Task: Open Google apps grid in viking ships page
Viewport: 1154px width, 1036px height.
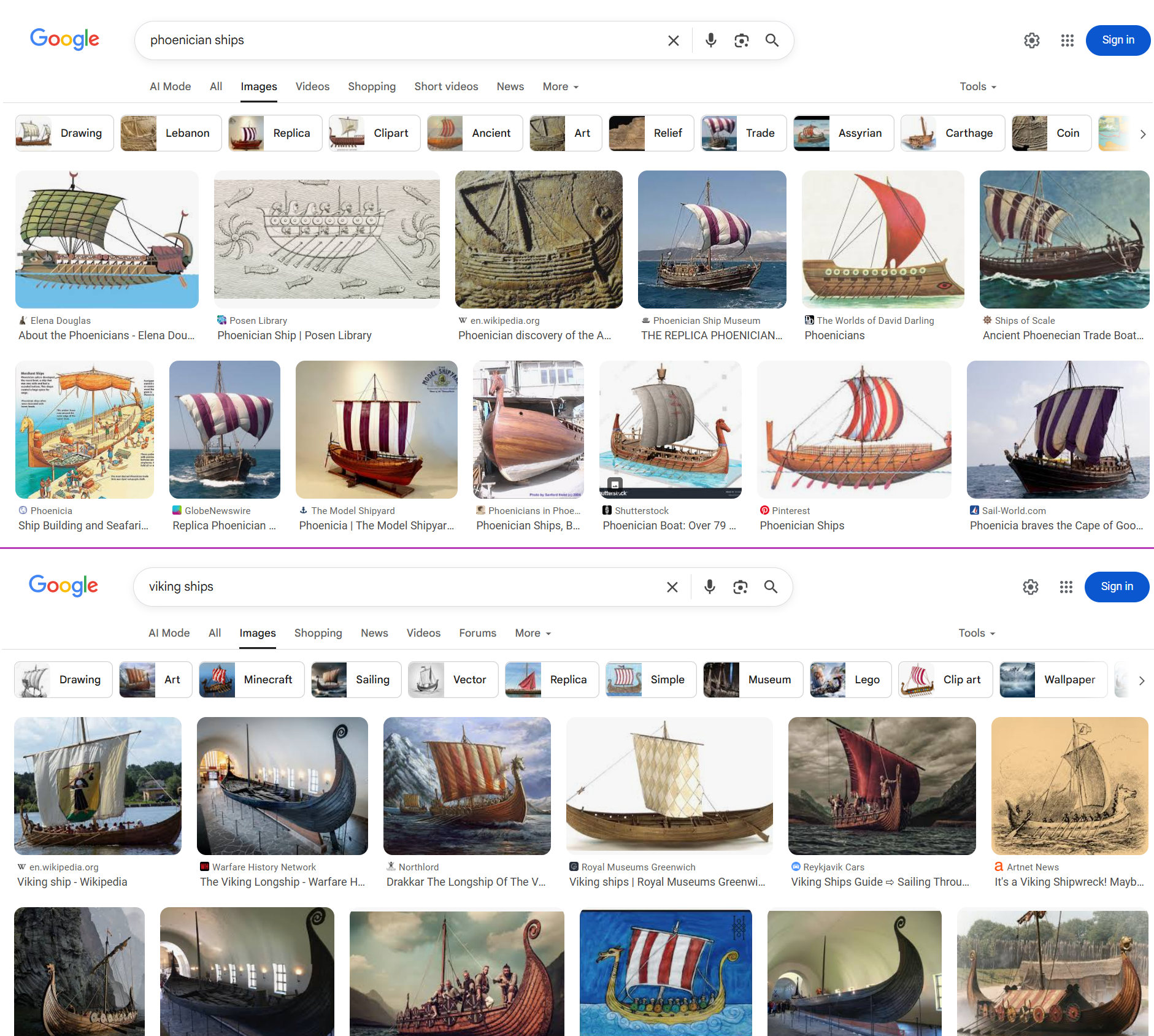Action: point(1066,587)
